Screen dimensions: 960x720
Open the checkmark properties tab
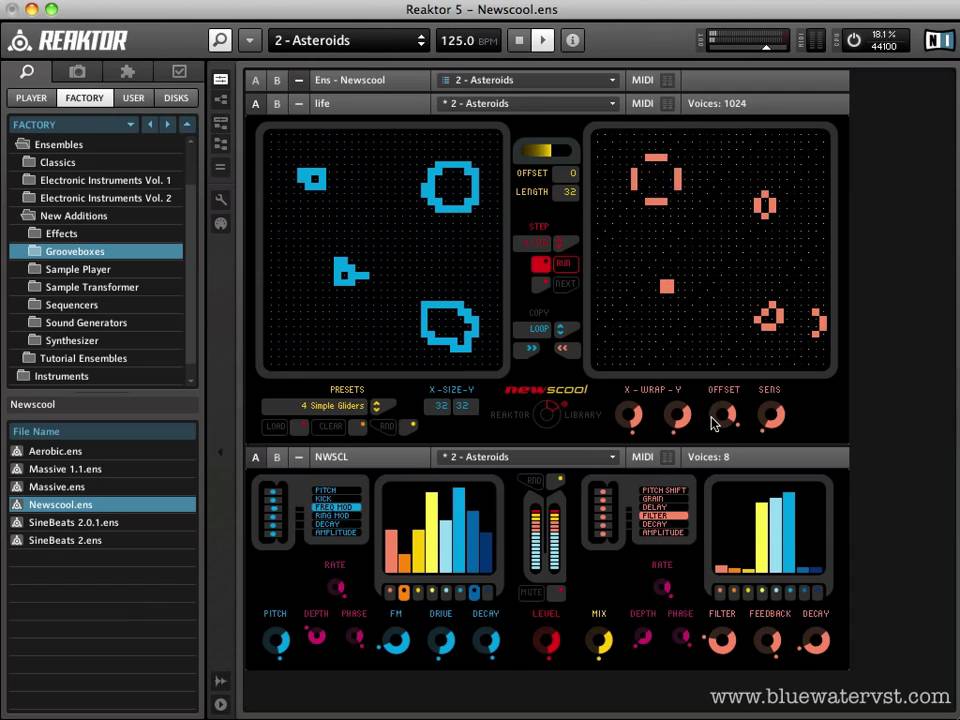[x=179, y=72]
